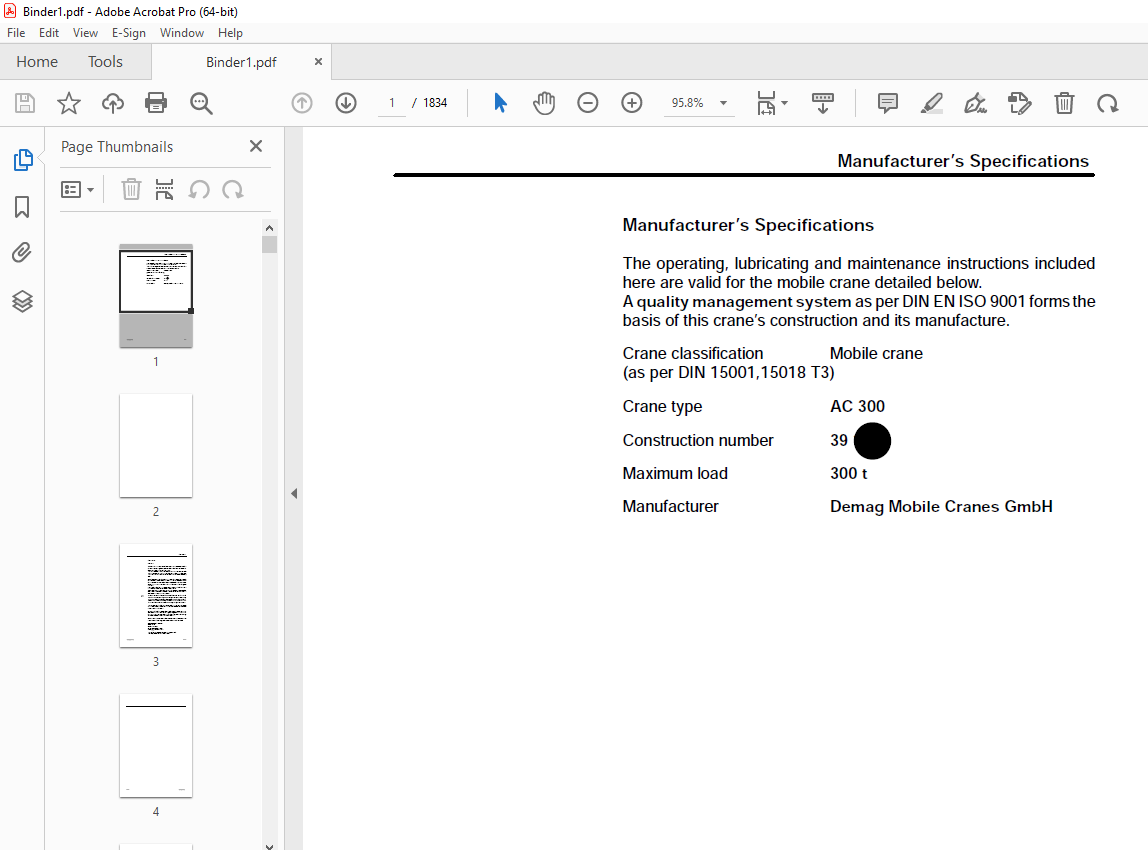Open the Sign document pen tool

(975, 103)
